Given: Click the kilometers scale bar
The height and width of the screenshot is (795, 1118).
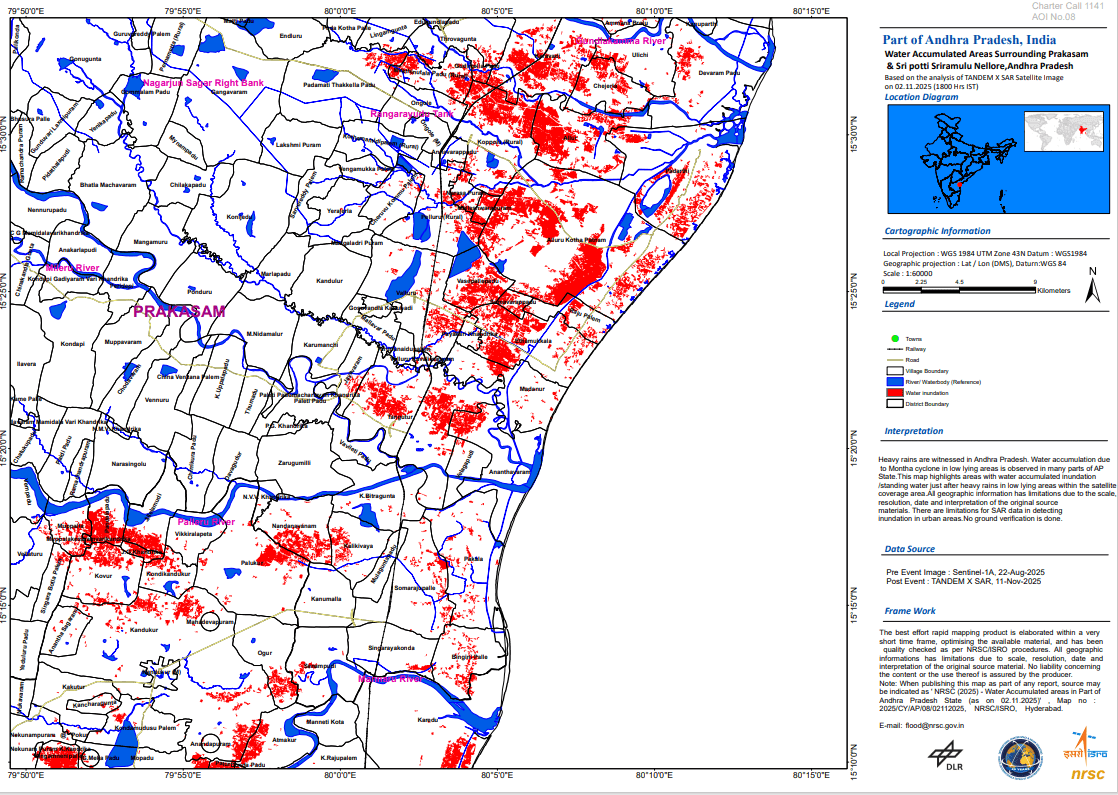Looking at the screenshot, I should (x=959, y=289).
